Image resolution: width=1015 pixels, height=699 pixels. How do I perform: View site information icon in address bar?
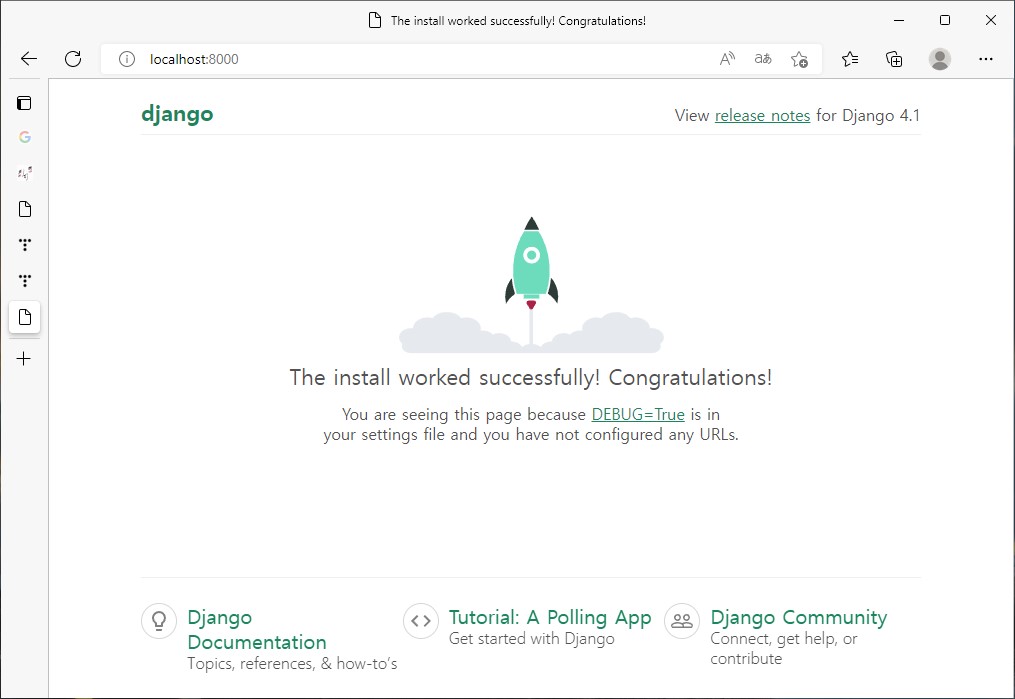point(127,59)
